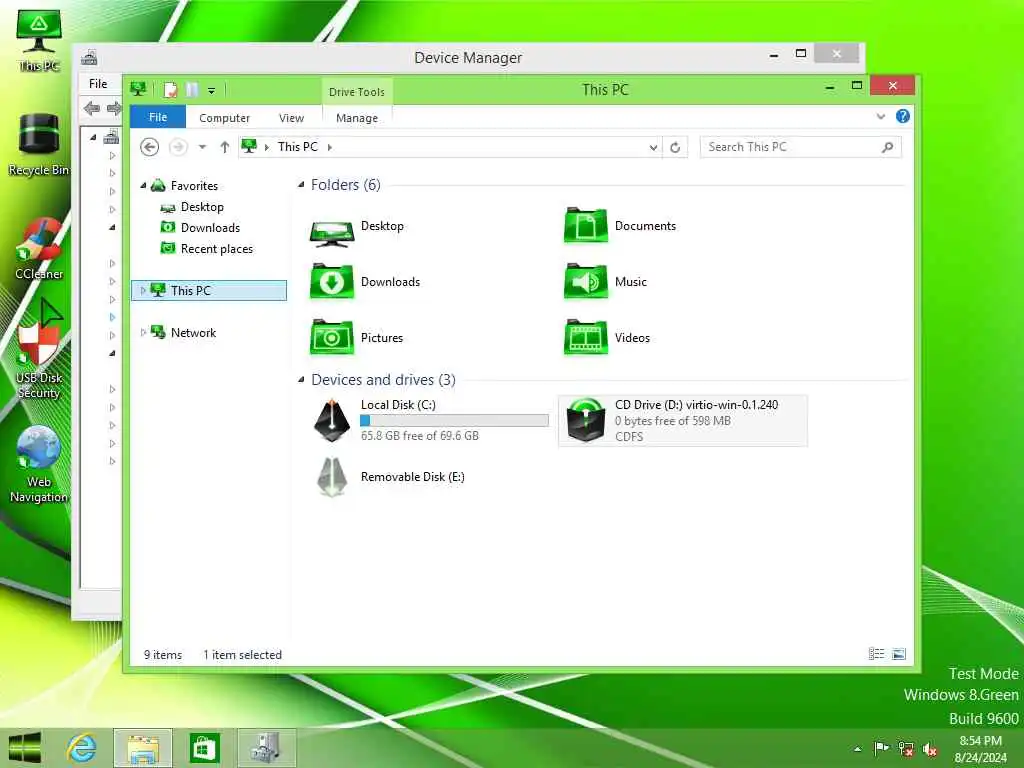Viewport: 1024px width, 768px height.
Task: Open the CCleaner desktop shortcut
Action: 39,248
